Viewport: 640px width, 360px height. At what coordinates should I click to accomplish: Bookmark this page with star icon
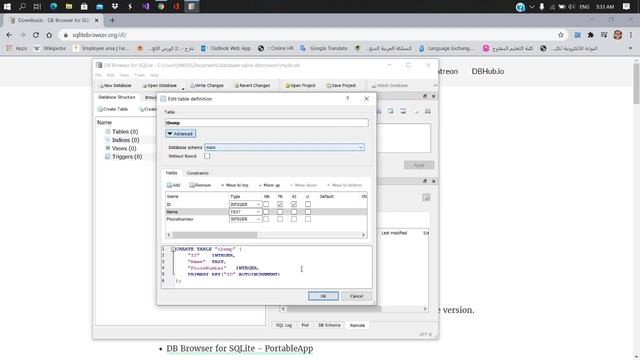click(561, 35)
